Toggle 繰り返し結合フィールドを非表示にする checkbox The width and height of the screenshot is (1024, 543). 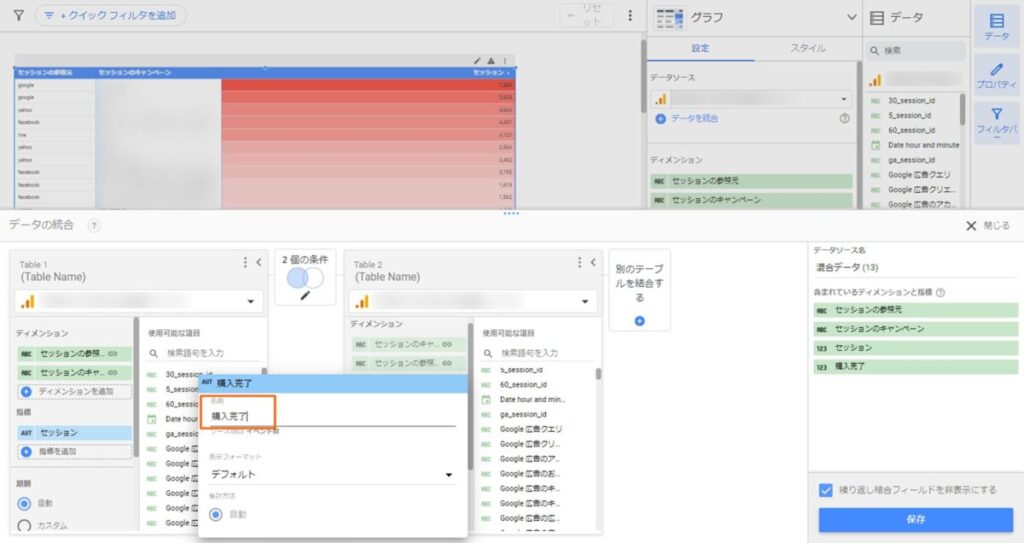point(826,490)
